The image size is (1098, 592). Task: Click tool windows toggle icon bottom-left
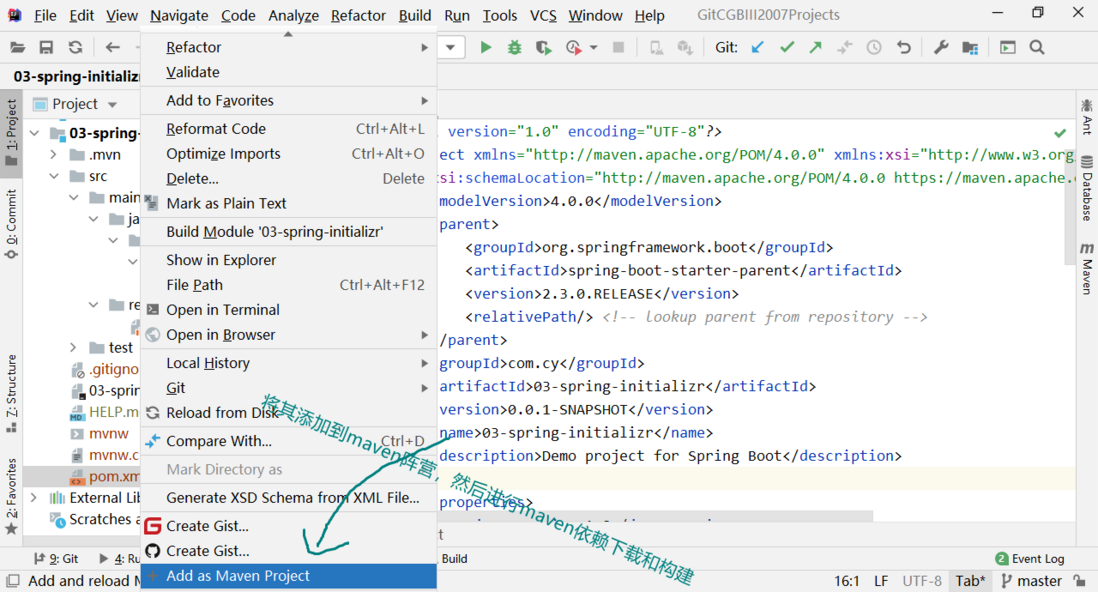(13, 581)
